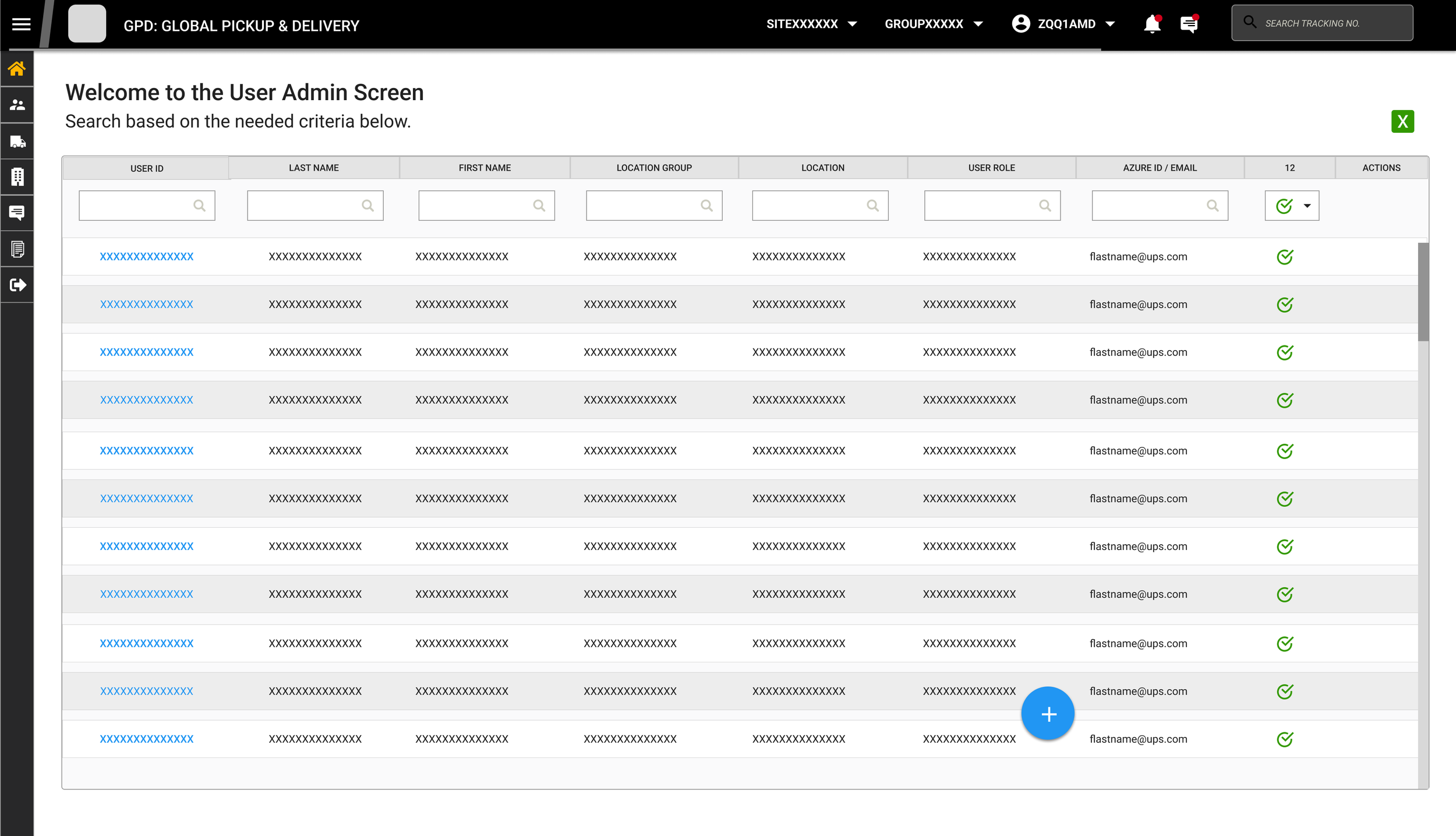Toggle the status checkmark in last row
The height and width of the screenshot is (836, 1456).
point(1284,739)
